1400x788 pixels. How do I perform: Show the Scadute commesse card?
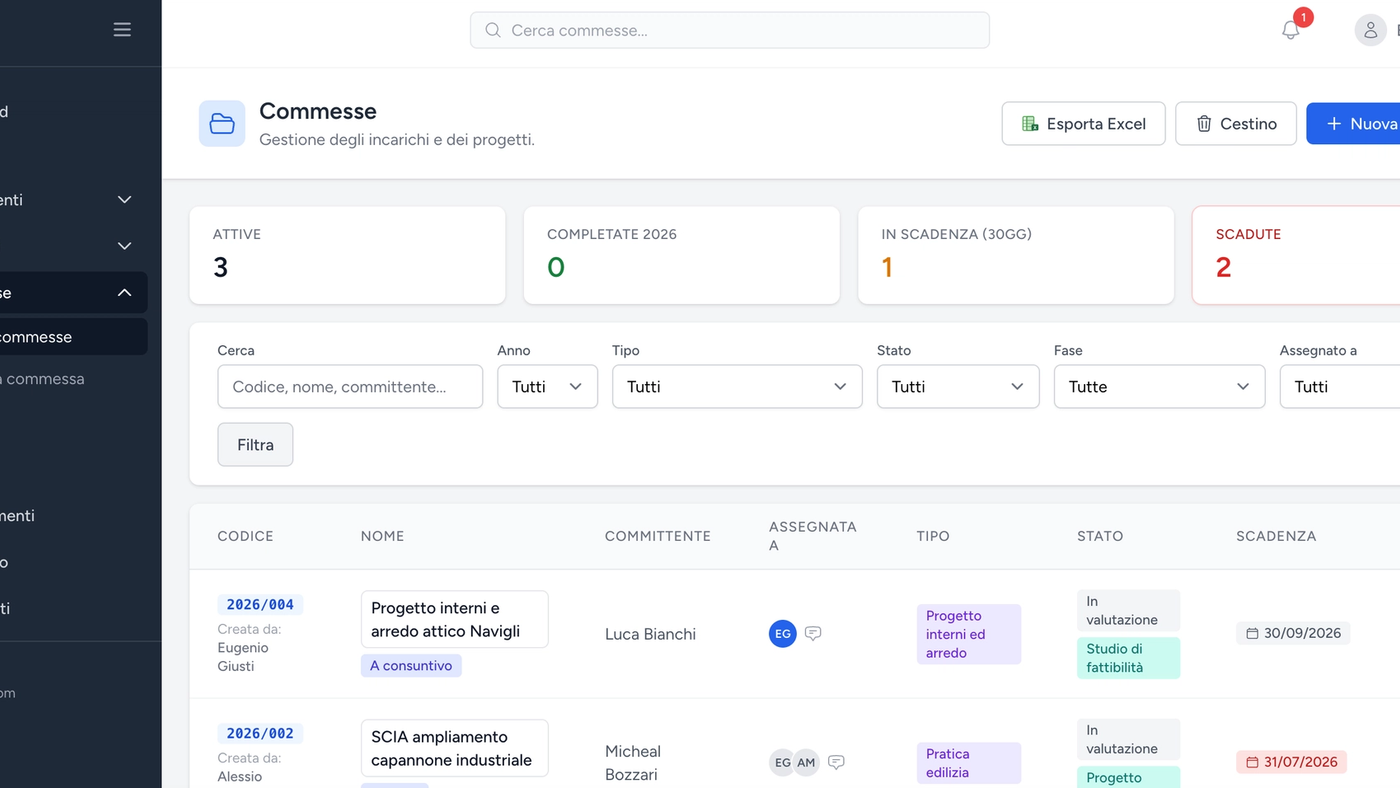point(1296,255)
